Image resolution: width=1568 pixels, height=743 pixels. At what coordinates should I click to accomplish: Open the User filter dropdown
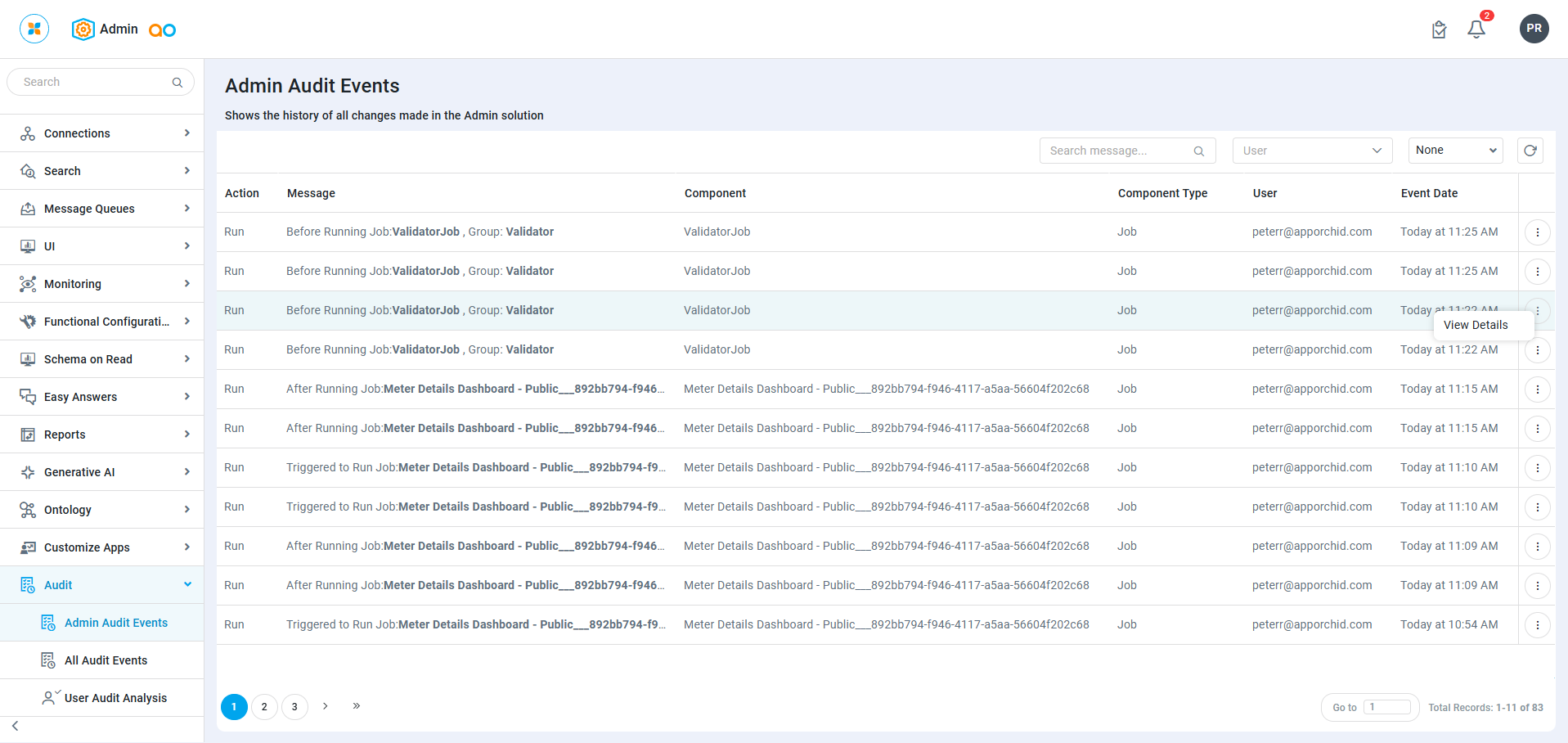click(1311, 151)
